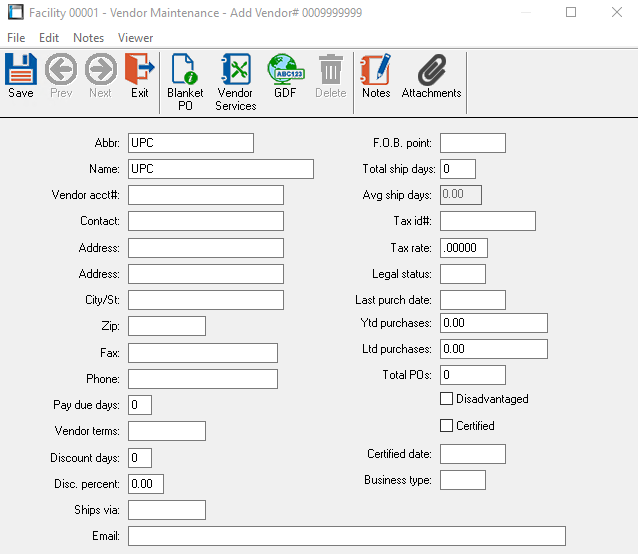Click the Vendor terms field
This screenshot has width=638, height=554.
pyautogui.click(x=166, y=431)
